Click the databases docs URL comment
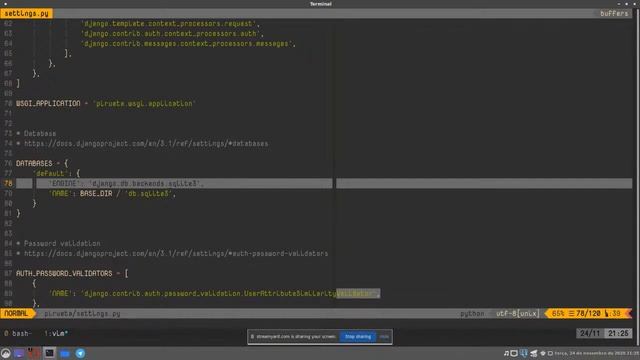640x360 pixels. [x=142, y=144]
